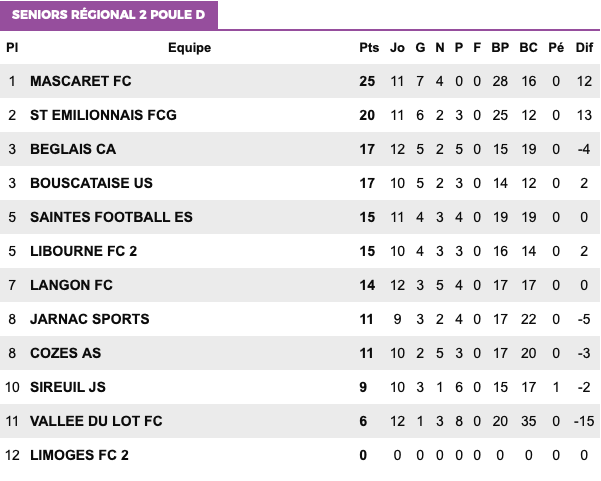Click the BEGLAIS CA team entry
Viewport: 601px width, 481px height.
point(73,149)
